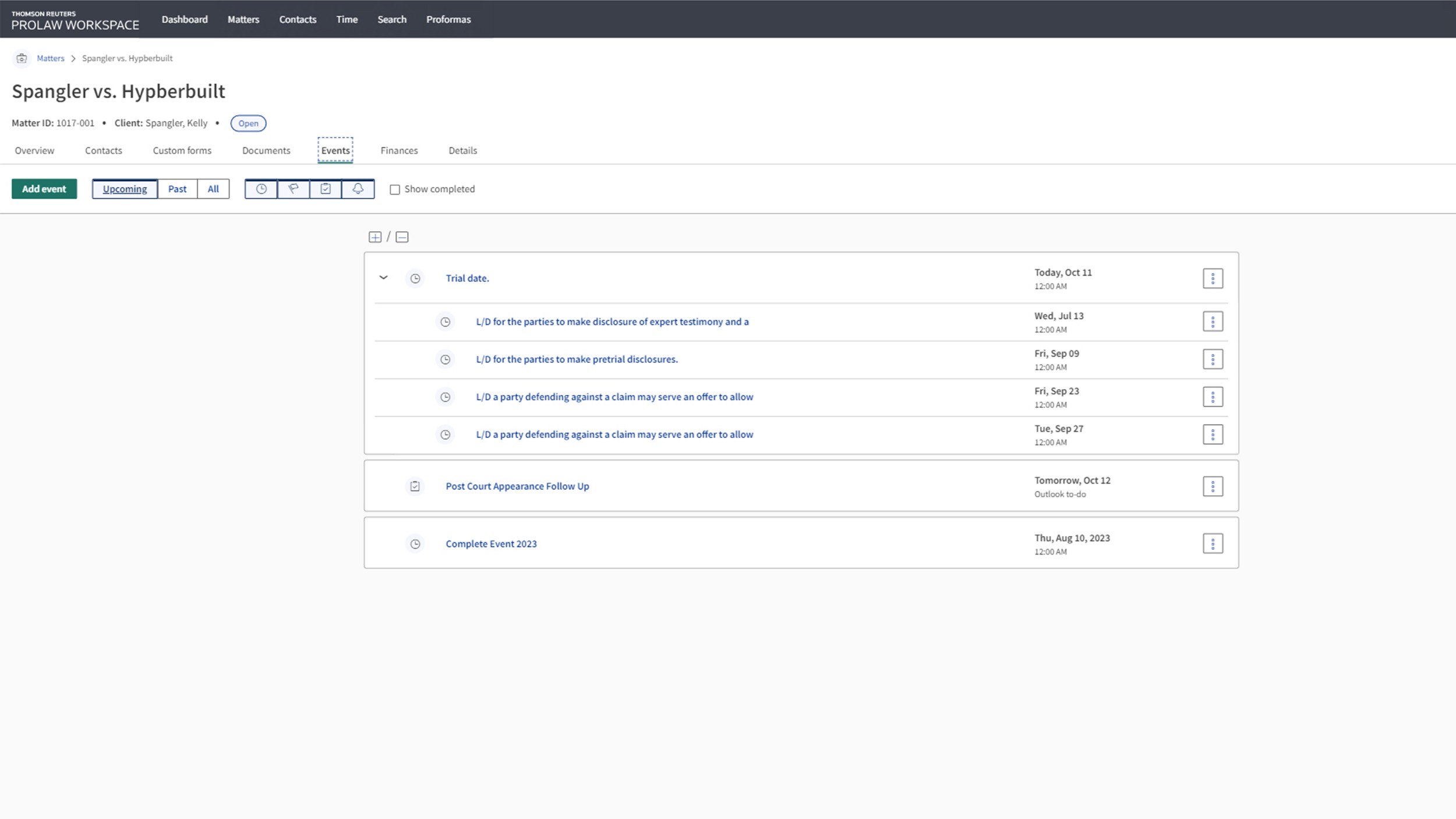
Task: Click the Add event button
Action: click(44, 189)
